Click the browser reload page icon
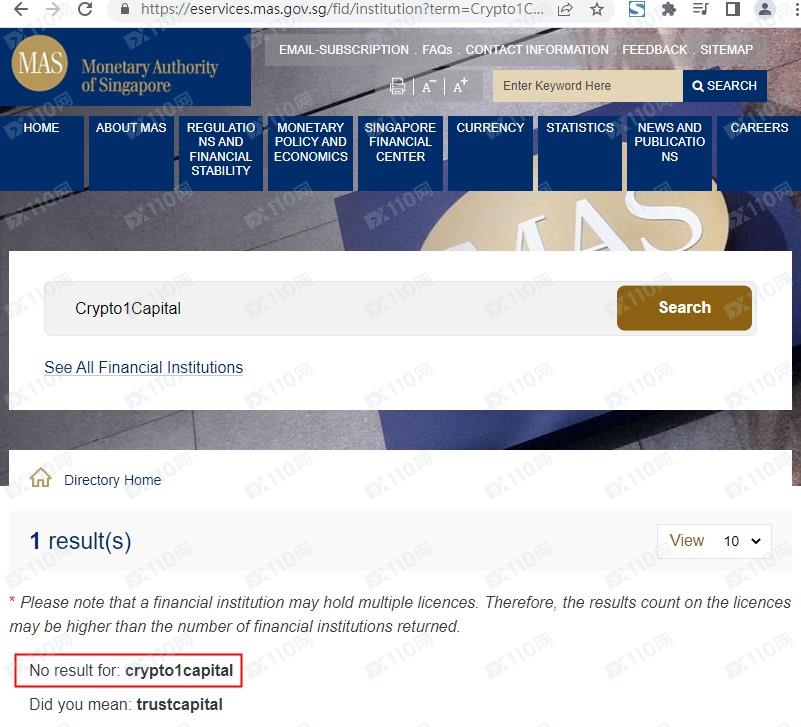801x727 pixels. click(x=85, y=9)
